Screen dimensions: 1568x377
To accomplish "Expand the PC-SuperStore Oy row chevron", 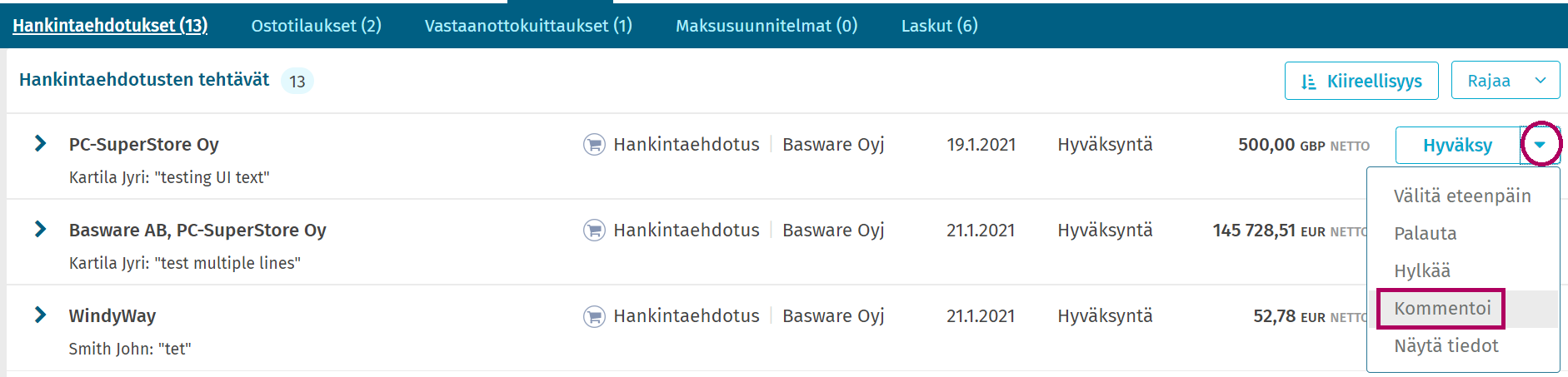I will click(x=40, y=144).
